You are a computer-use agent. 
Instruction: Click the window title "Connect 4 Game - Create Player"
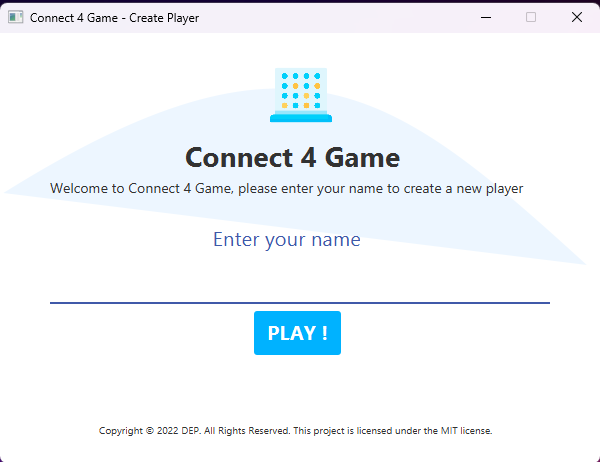[x=114, y=17]
